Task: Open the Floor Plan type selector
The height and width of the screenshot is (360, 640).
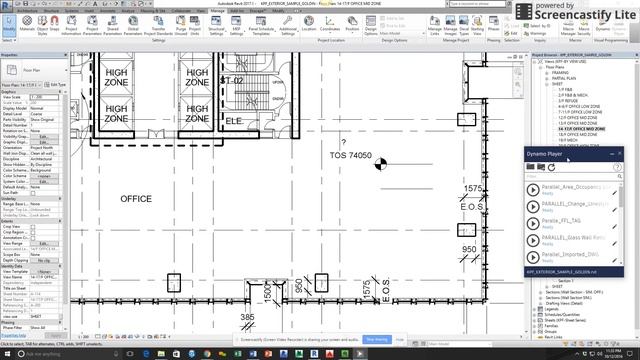Action: 34,70
